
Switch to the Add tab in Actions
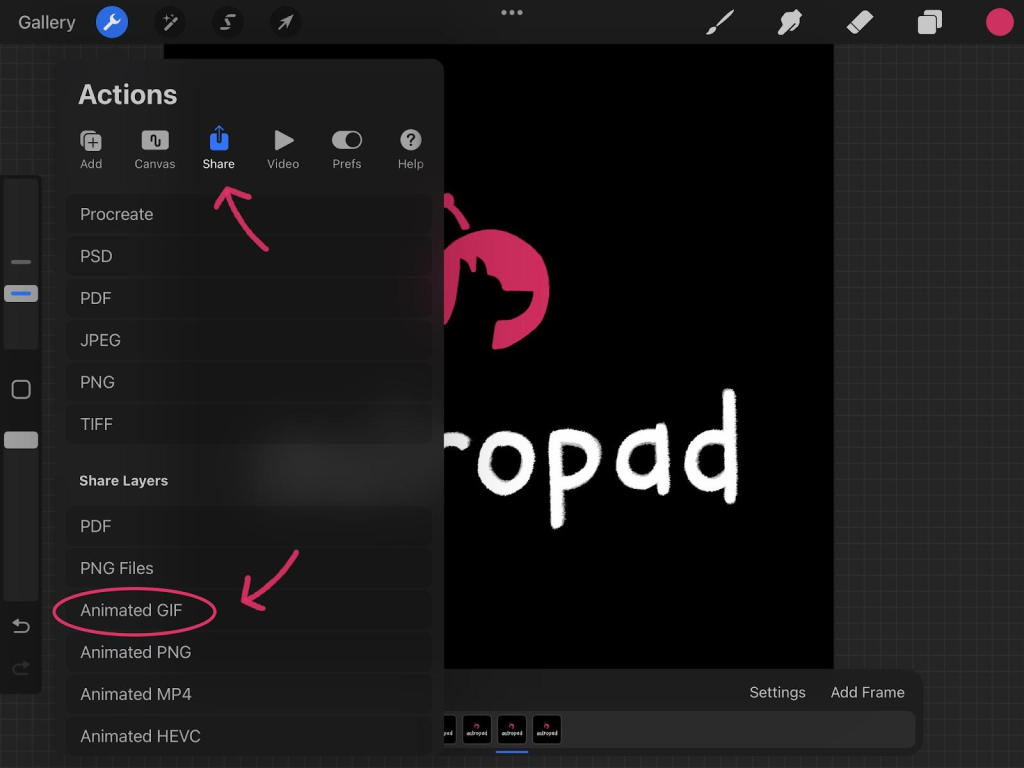click(91, 149)
